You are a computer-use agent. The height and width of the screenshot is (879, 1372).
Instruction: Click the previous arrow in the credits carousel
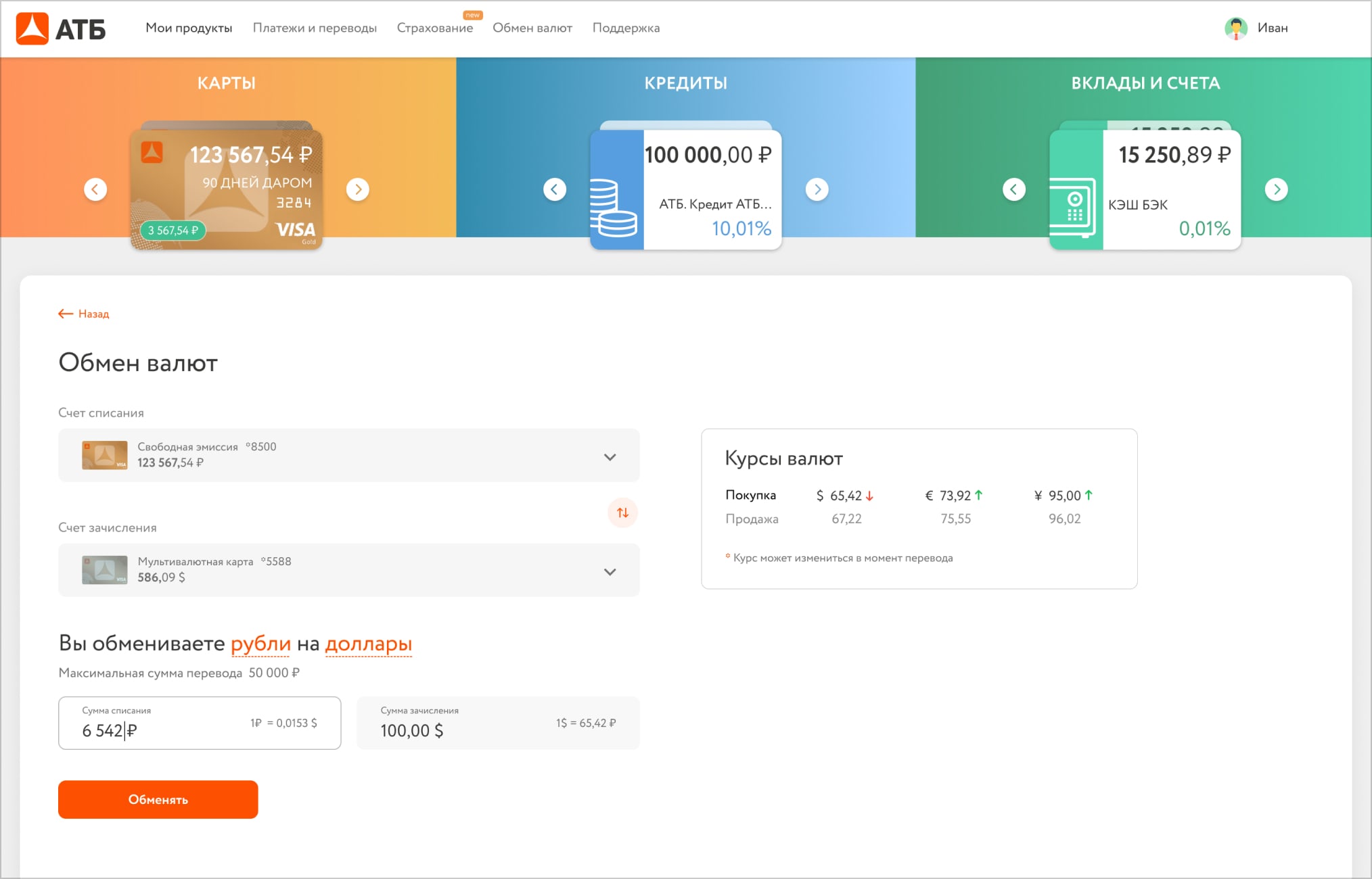[x=555, y=189]
